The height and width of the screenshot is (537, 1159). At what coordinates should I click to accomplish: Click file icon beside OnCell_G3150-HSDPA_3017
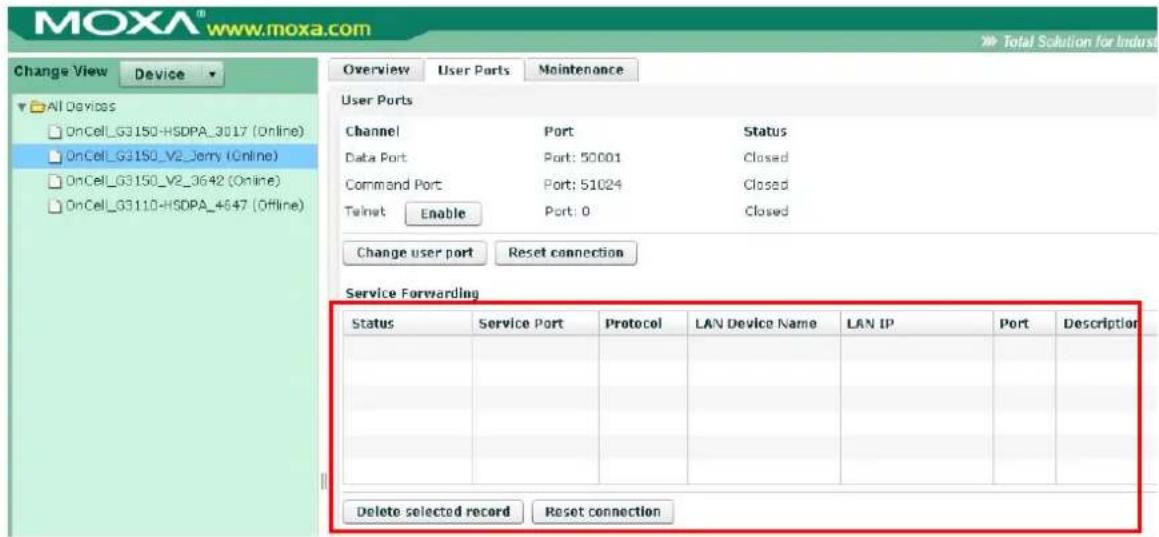click(x=54, y=133)
